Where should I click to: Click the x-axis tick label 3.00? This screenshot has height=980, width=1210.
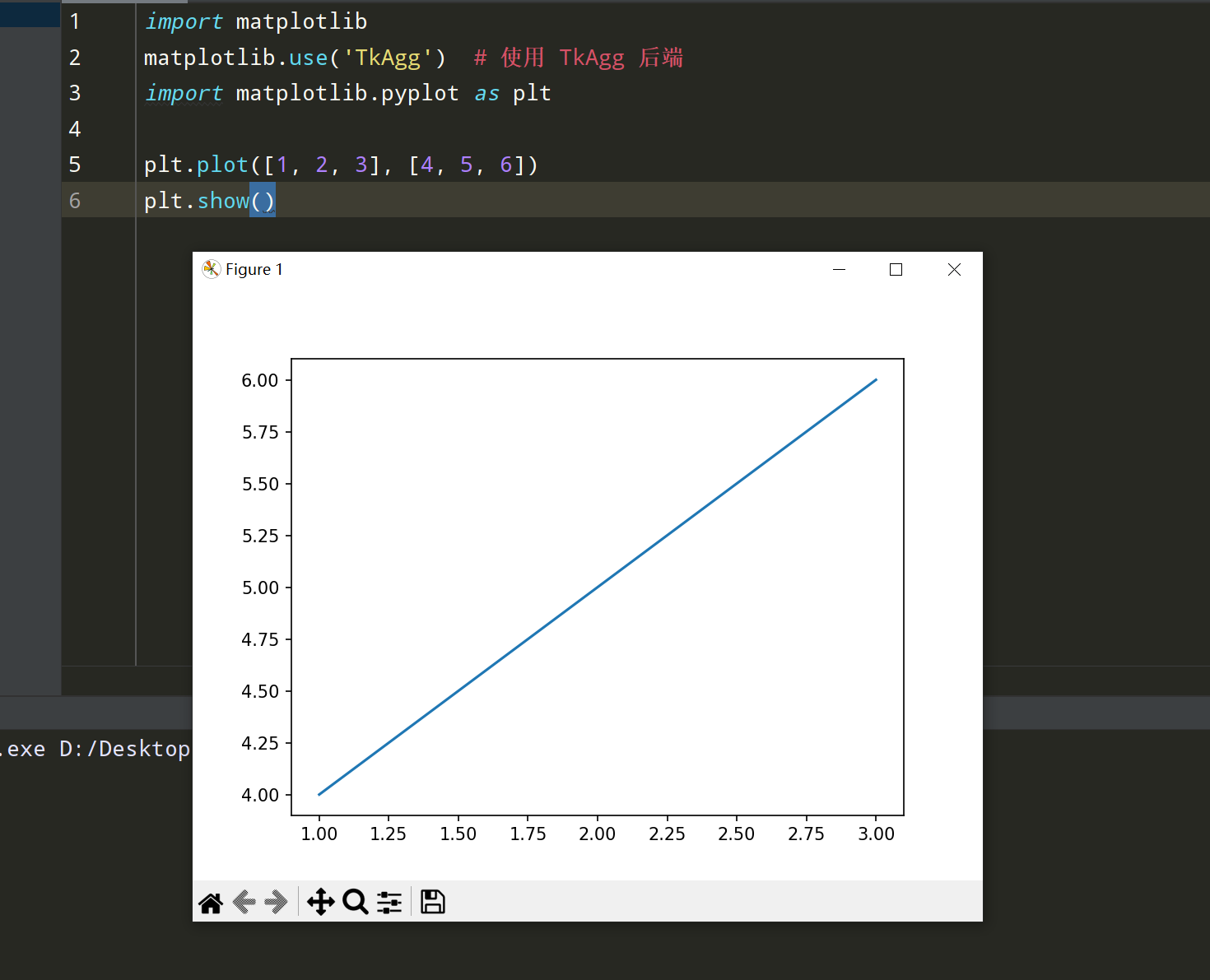[877, 834]
